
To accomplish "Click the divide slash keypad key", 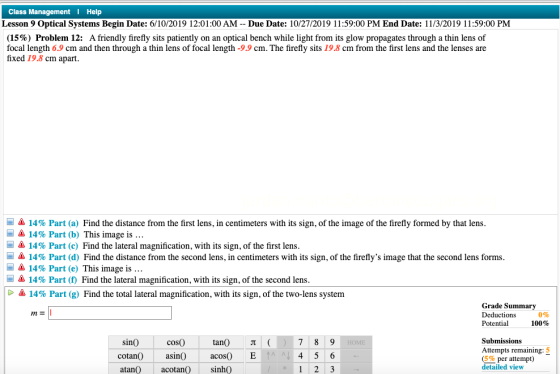I will coord(269,369).
